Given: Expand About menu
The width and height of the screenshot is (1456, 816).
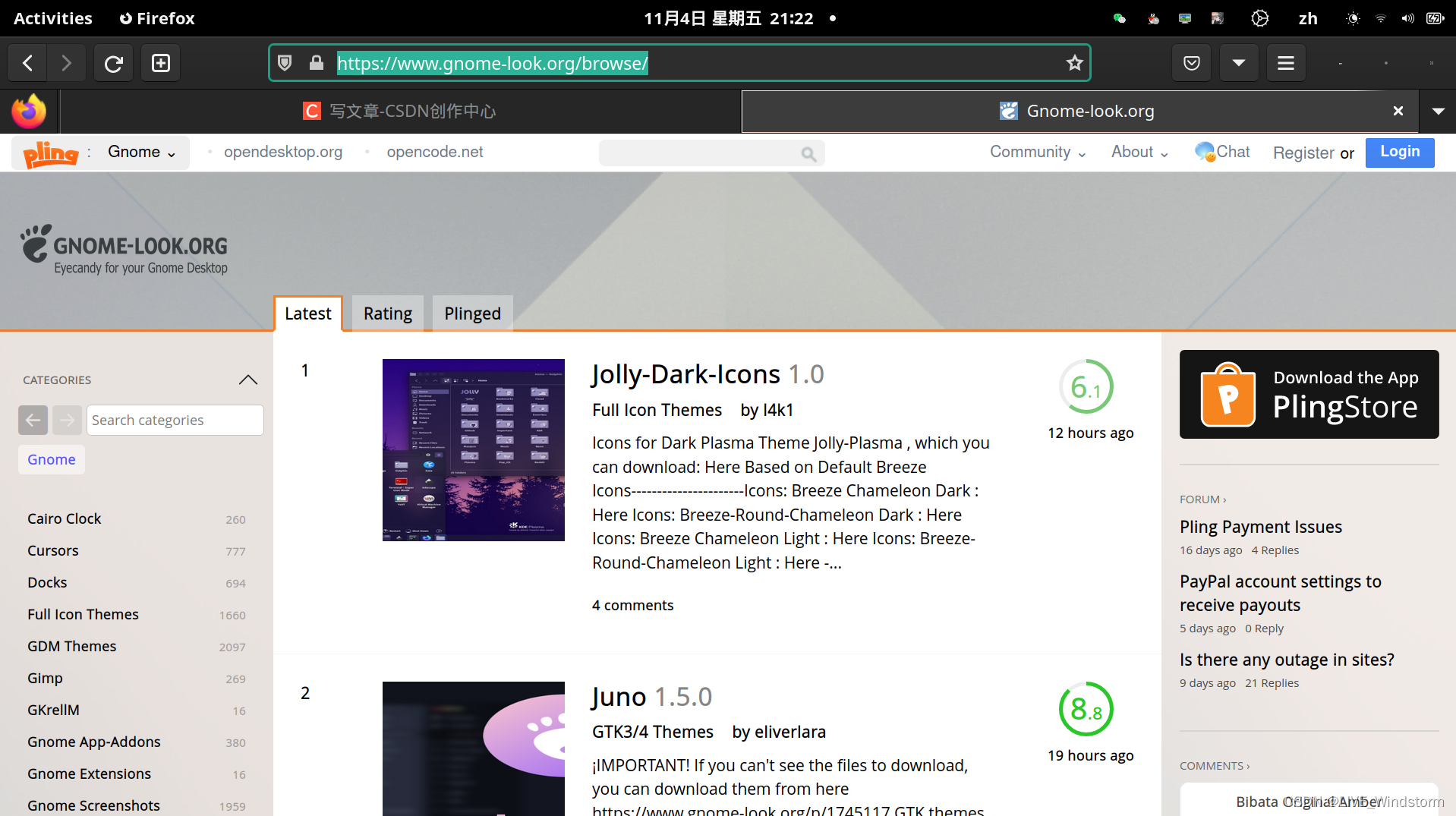Looking at the screenshot, I should tap(1139, 152).
